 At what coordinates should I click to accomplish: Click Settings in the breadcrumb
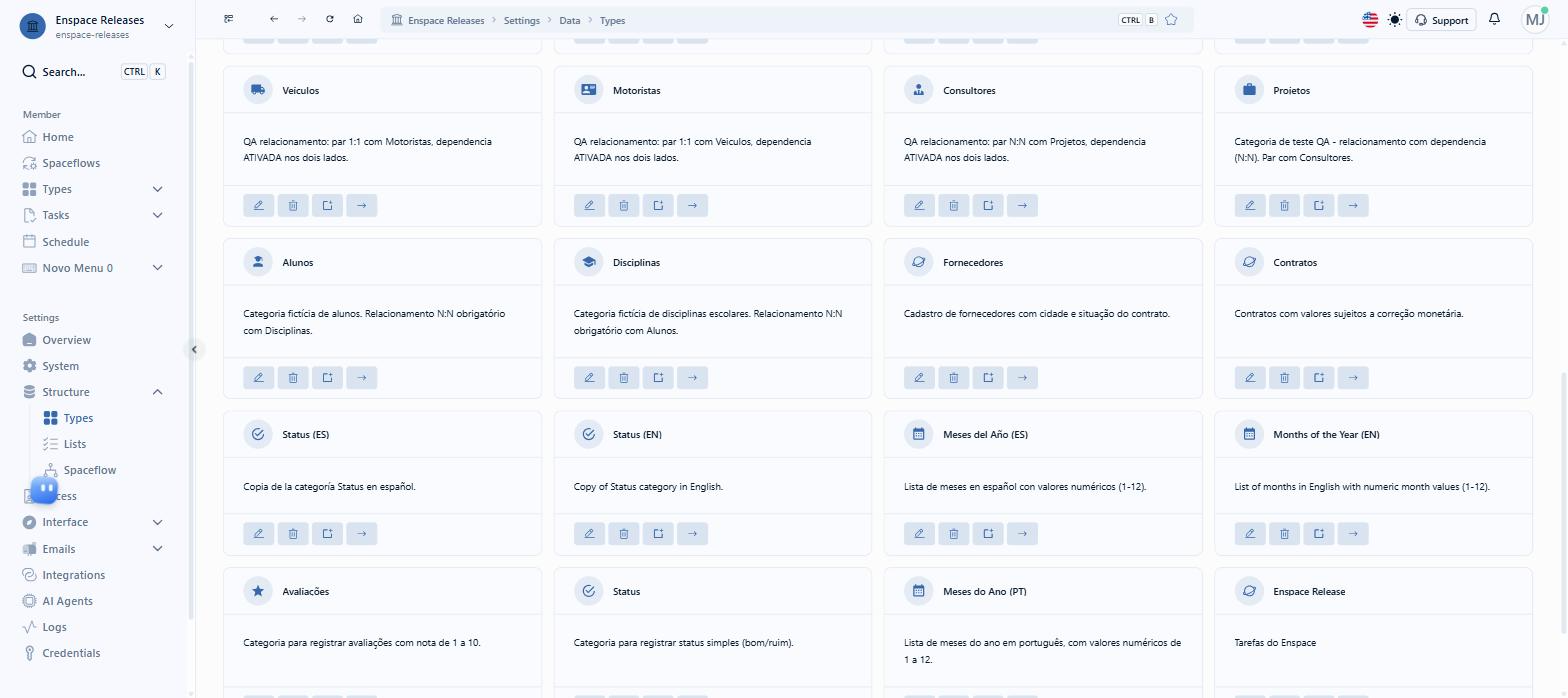click(521, 20)
